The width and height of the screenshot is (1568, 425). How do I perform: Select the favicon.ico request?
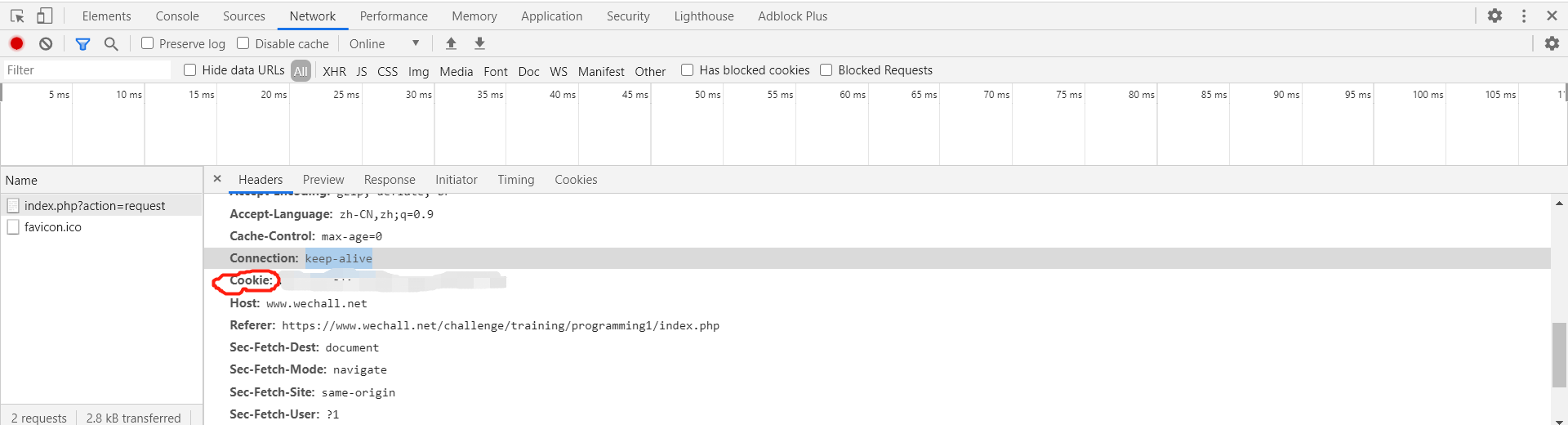(53, 227)
